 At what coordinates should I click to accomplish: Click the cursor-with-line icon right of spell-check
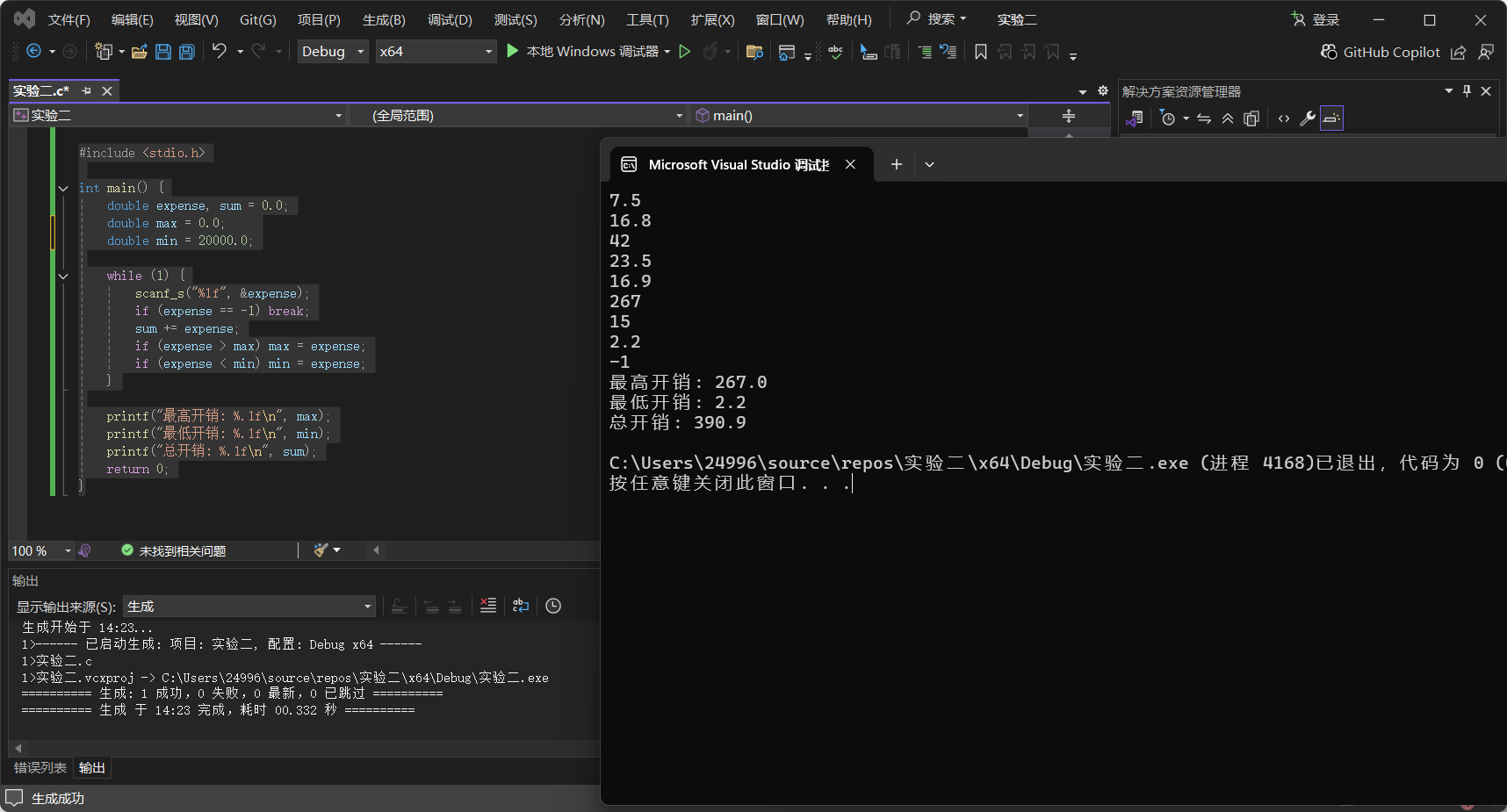[x=869, y=52]
